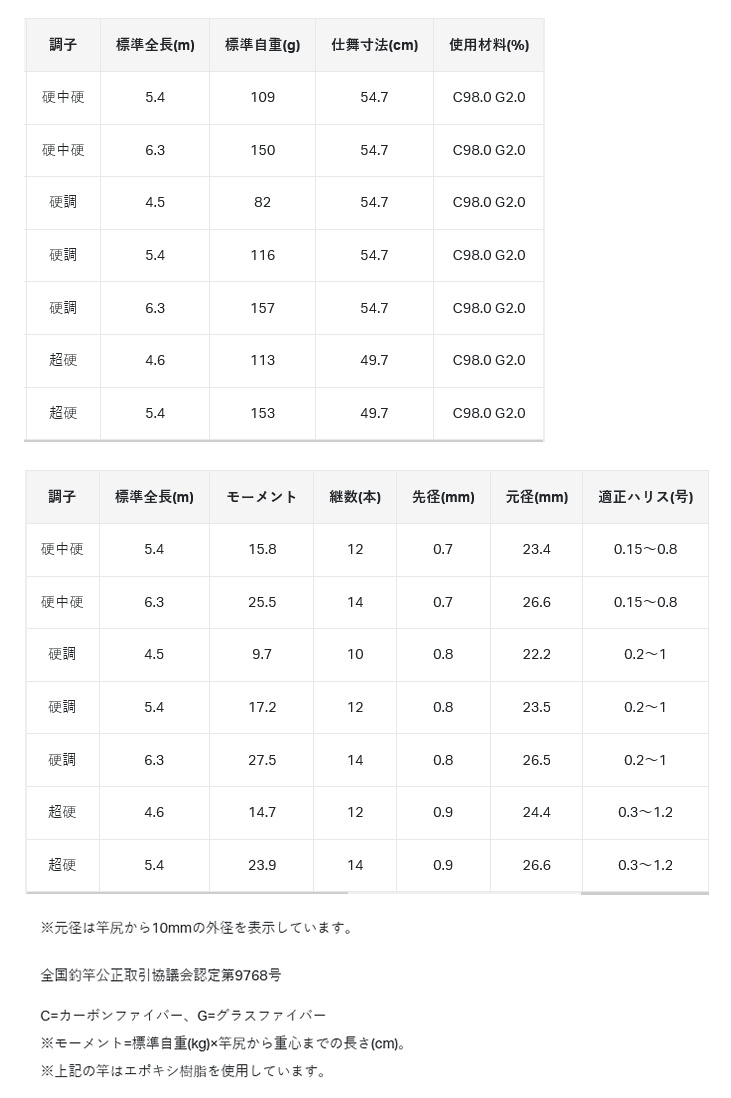Select the 元径(mm) column header
Image resolution: width=731 pixels, height=1098 pixels.
point(536,497)
